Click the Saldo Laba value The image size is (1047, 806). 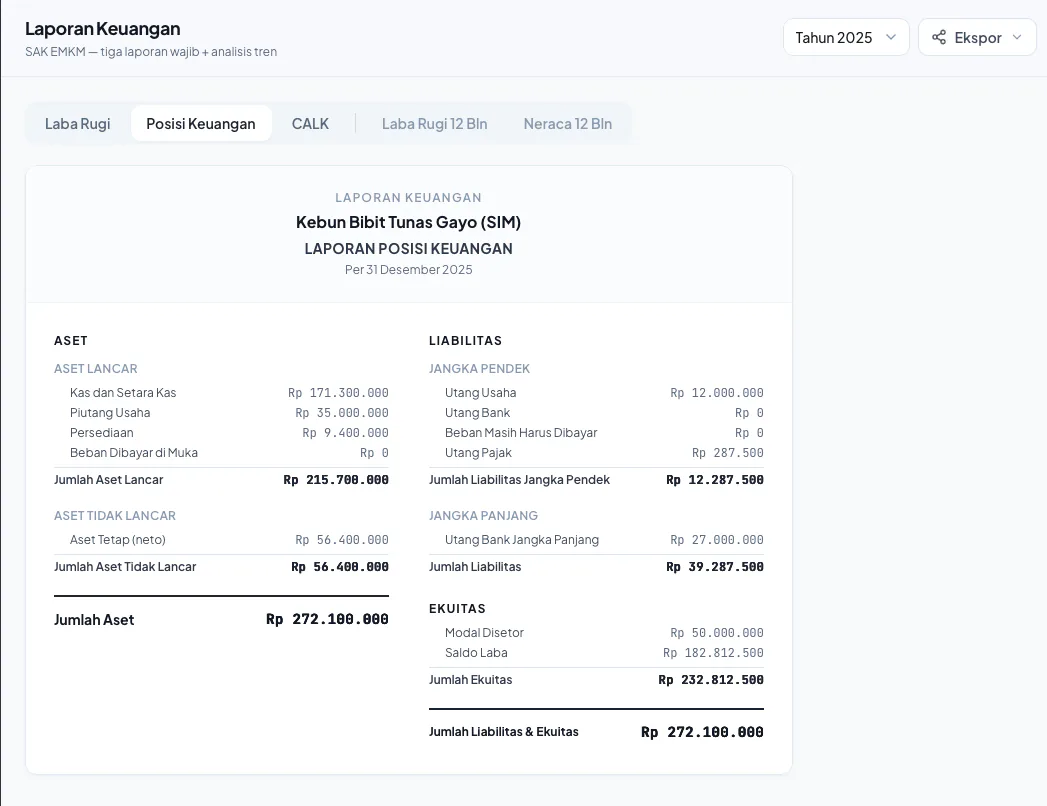tap(713, 652)
